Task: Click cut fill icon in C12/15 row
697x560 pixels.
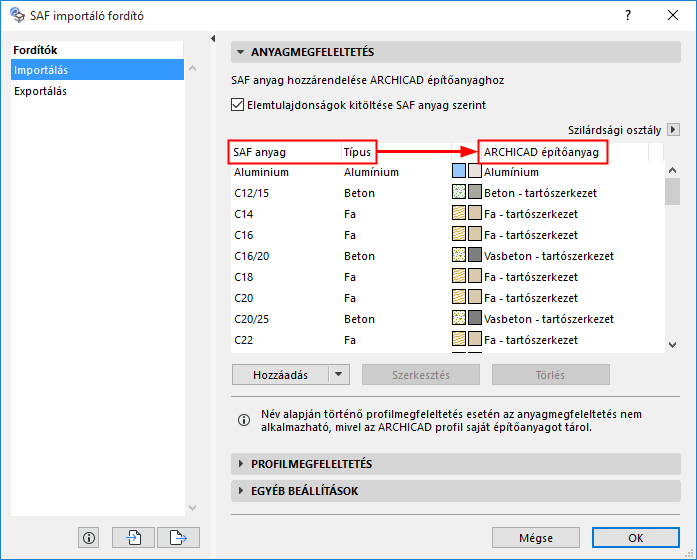Action: click(x=459, y=192)
